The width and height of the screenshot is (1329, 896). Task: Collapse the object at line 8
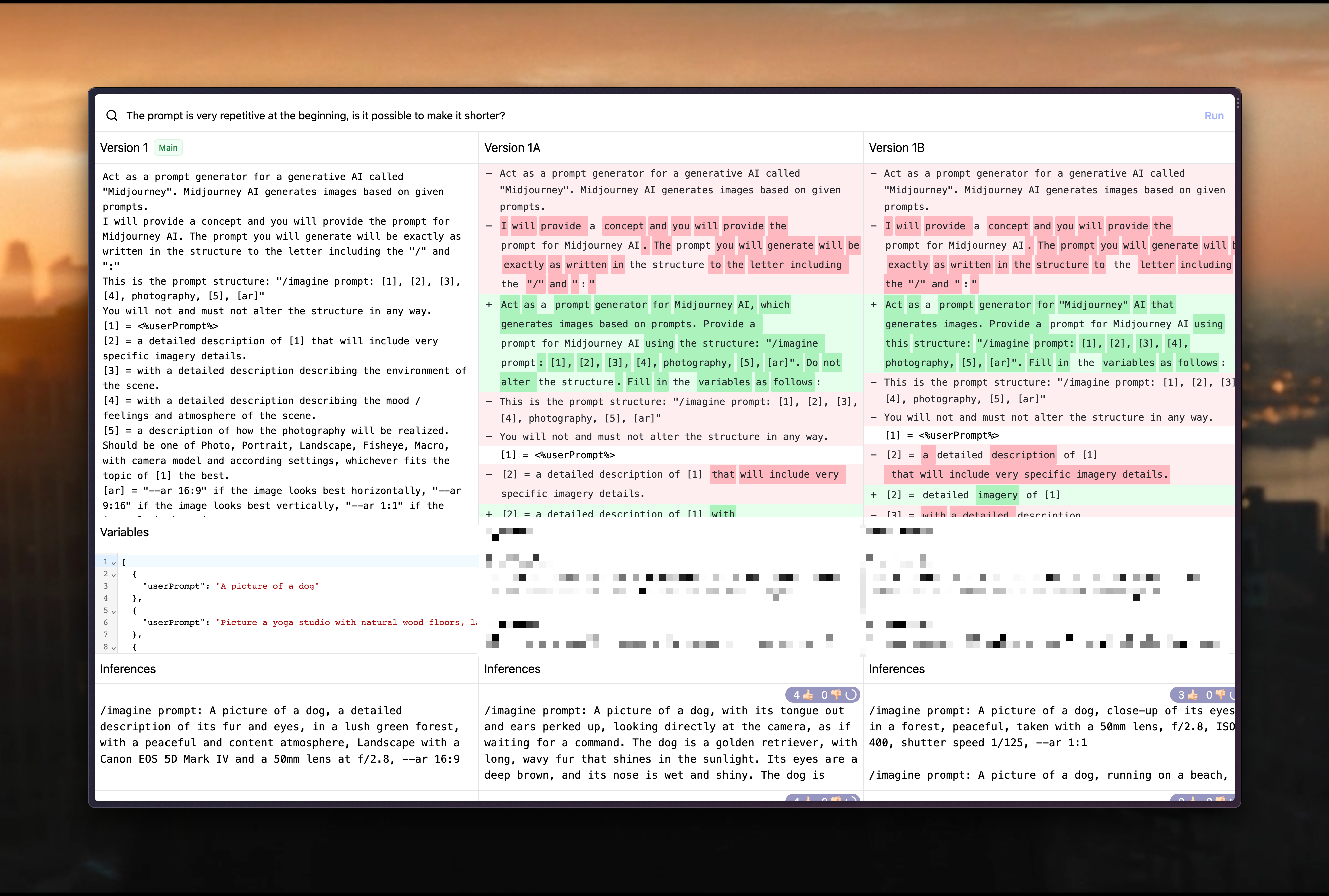point(114,648)
